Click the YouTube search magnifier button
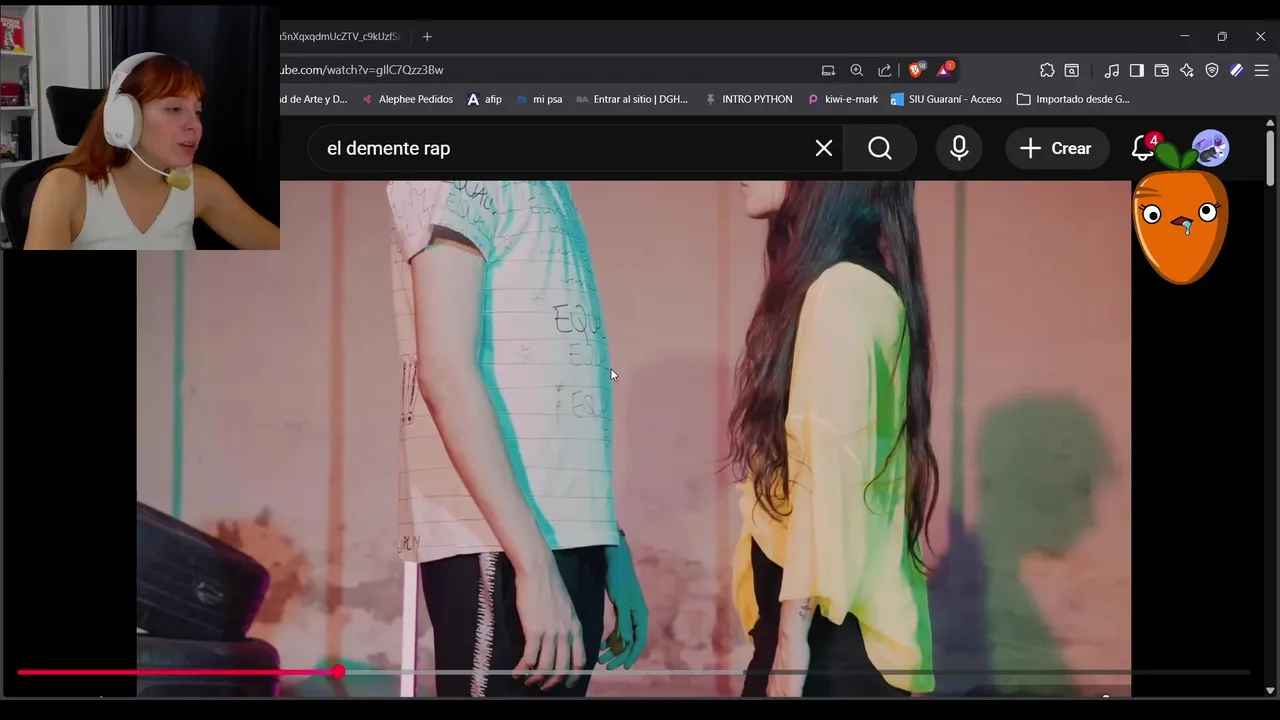Screen dimensions: 1280x720 point(880,148)
